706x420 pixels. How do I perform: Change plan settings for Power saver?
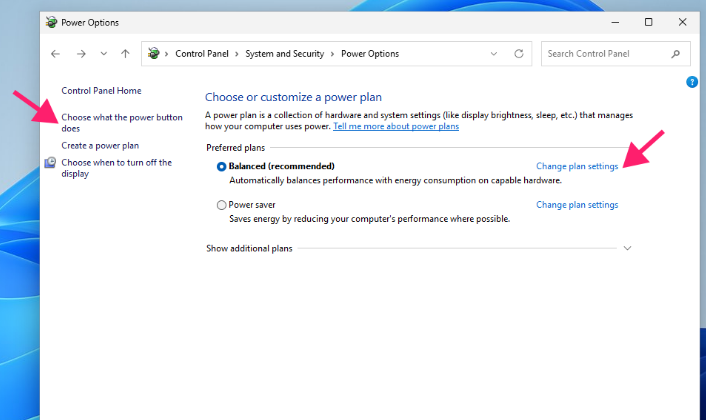(577, 205)
